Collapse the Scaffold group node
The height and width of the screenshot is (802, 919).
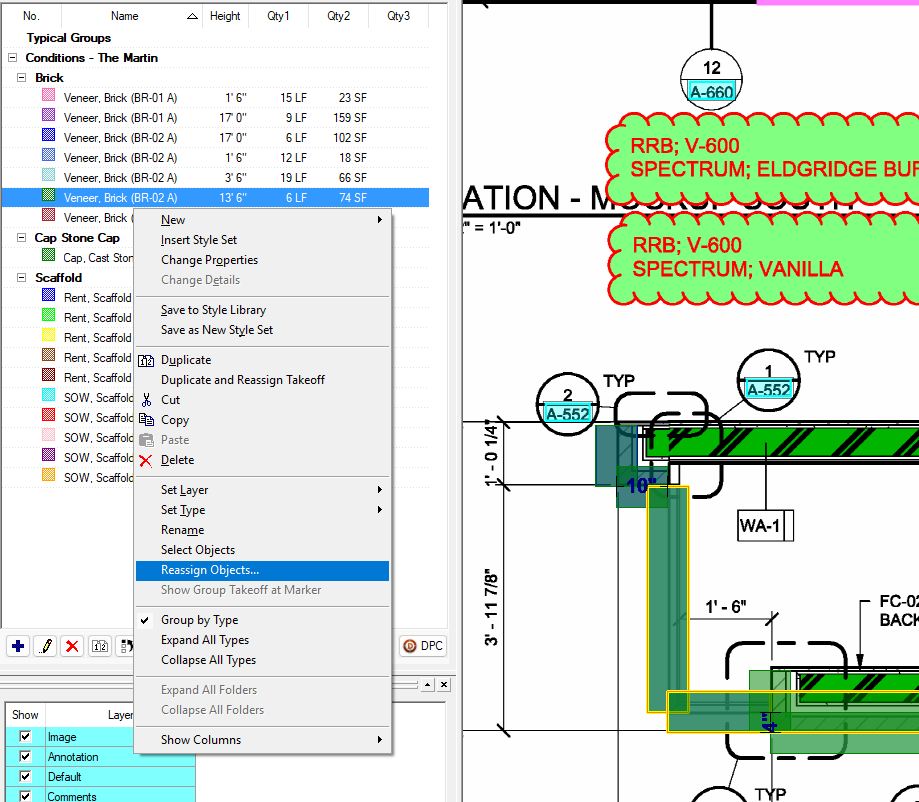(22, 278)
